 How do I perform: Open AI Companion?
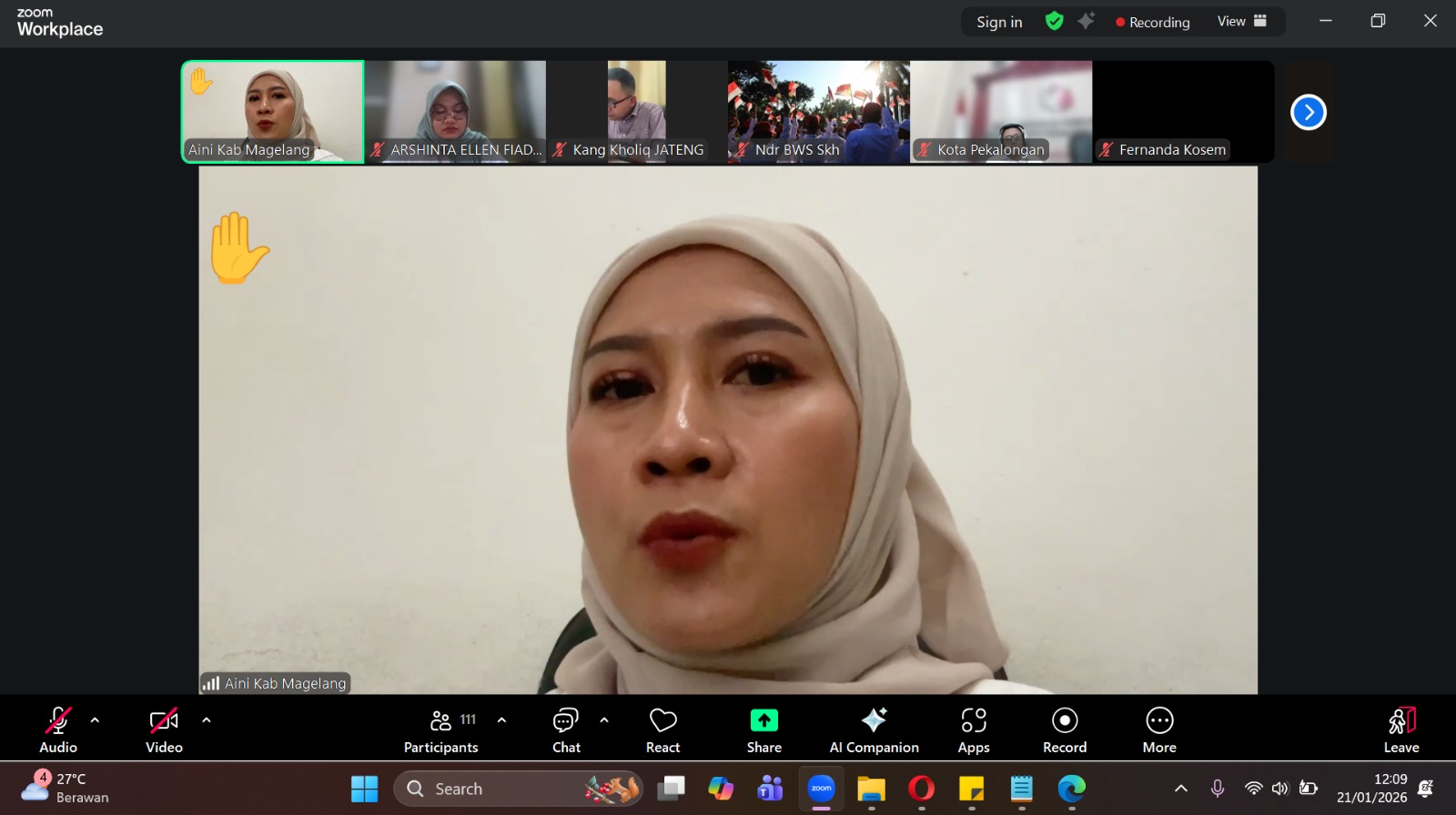point(874,730)
